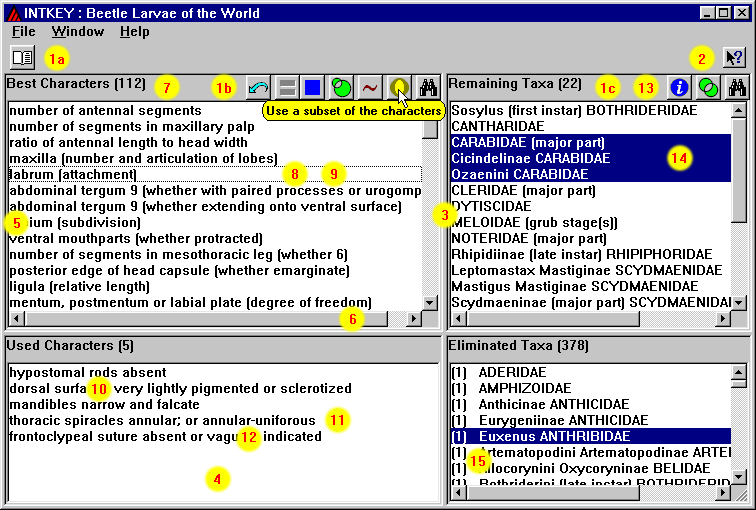Screen dimensions: 756x510
Task: Click down arrow of Remaining Taxa scrollbar
Action: (739, 303)
